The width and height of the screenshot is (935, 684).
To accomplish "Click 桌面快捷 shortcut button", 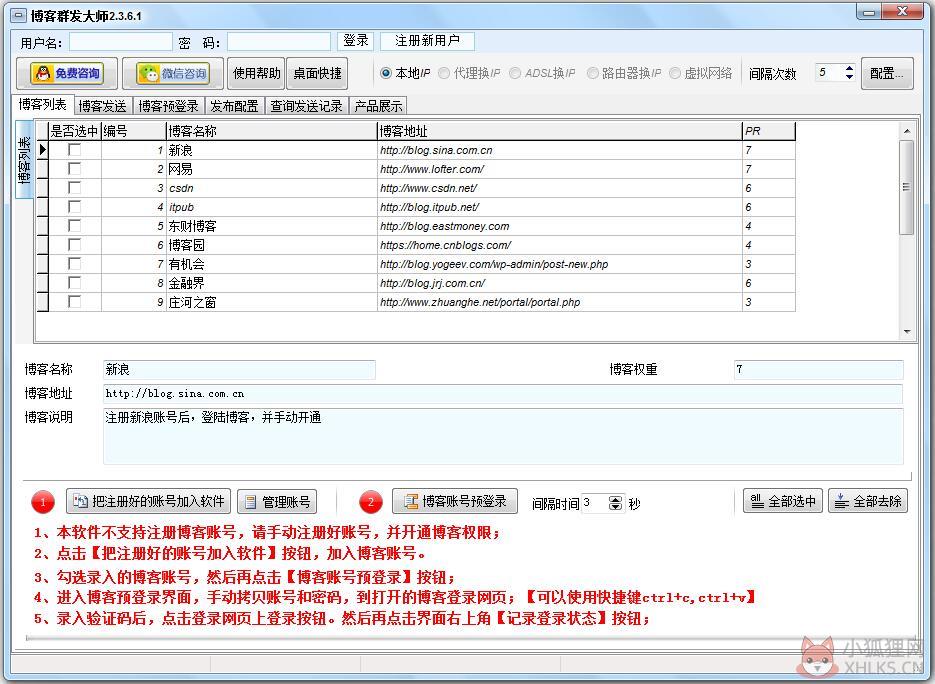I will pos(317,73).
